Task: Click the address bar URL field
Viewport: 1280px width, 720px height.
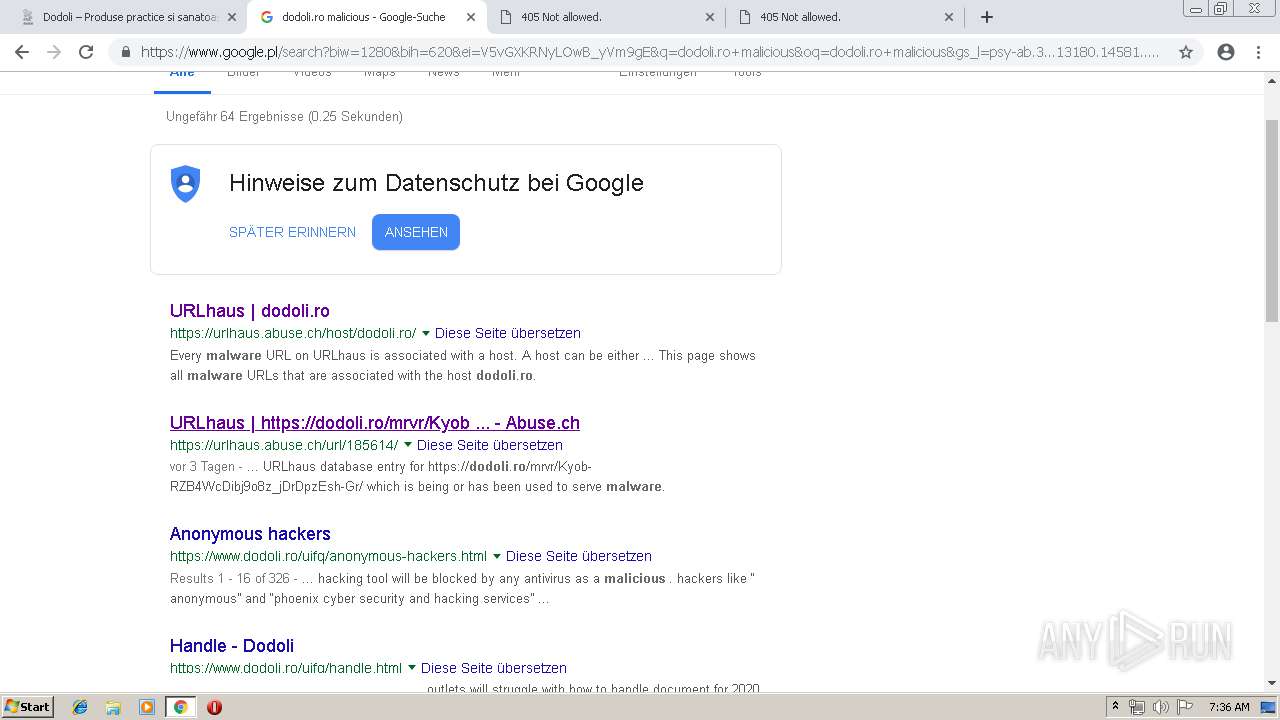Action: pyautogui.click(x=650, y=52)
